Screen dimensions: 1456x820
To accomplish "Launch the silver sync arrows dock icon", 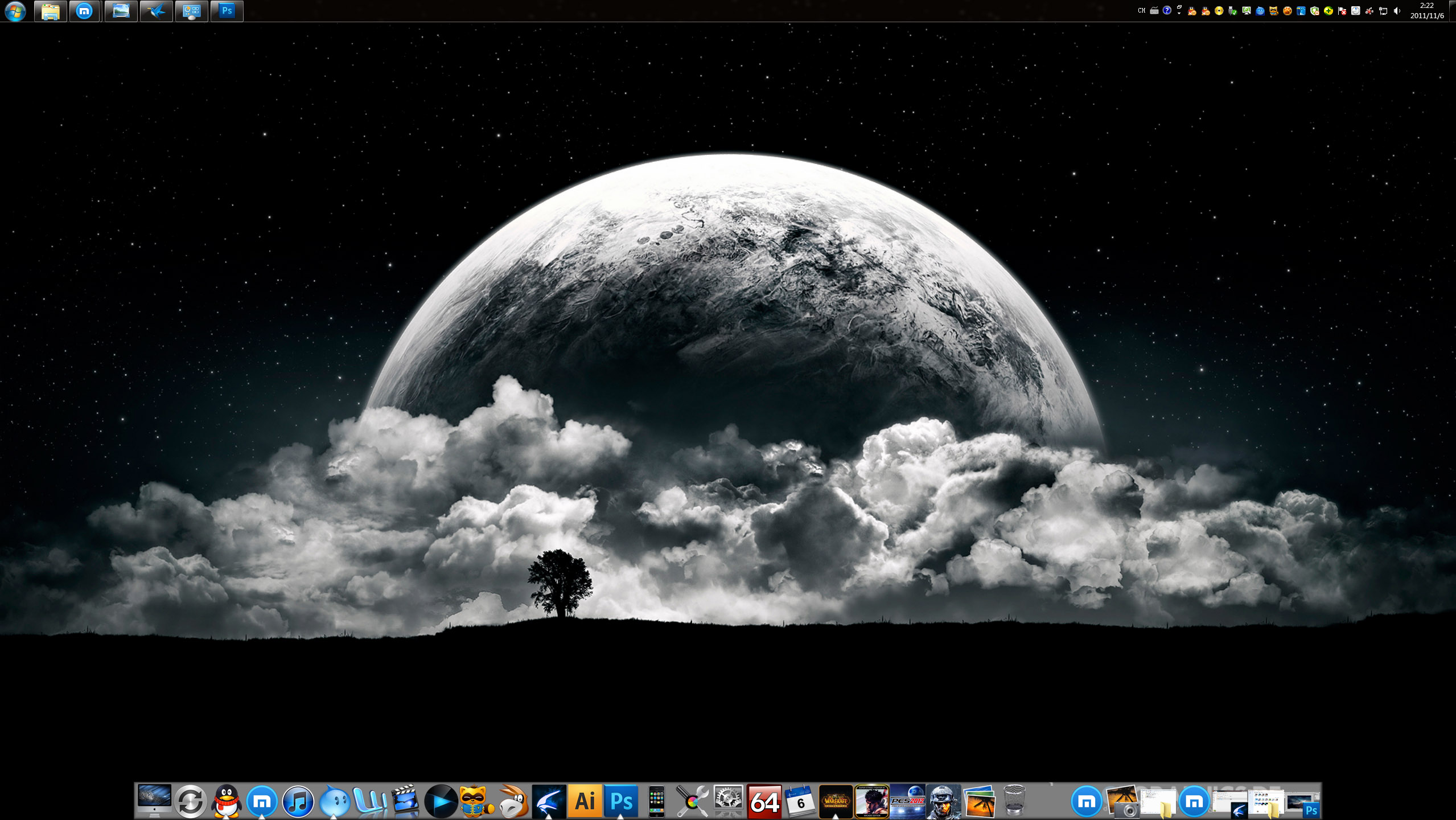I will click(190, 801).
